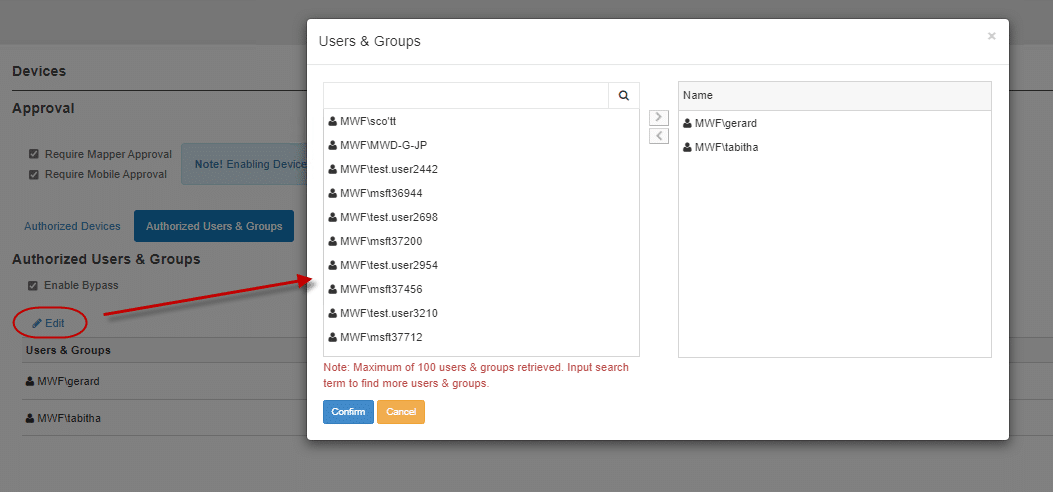Choose MWF\msft37456 from available users

coord(381,289)
